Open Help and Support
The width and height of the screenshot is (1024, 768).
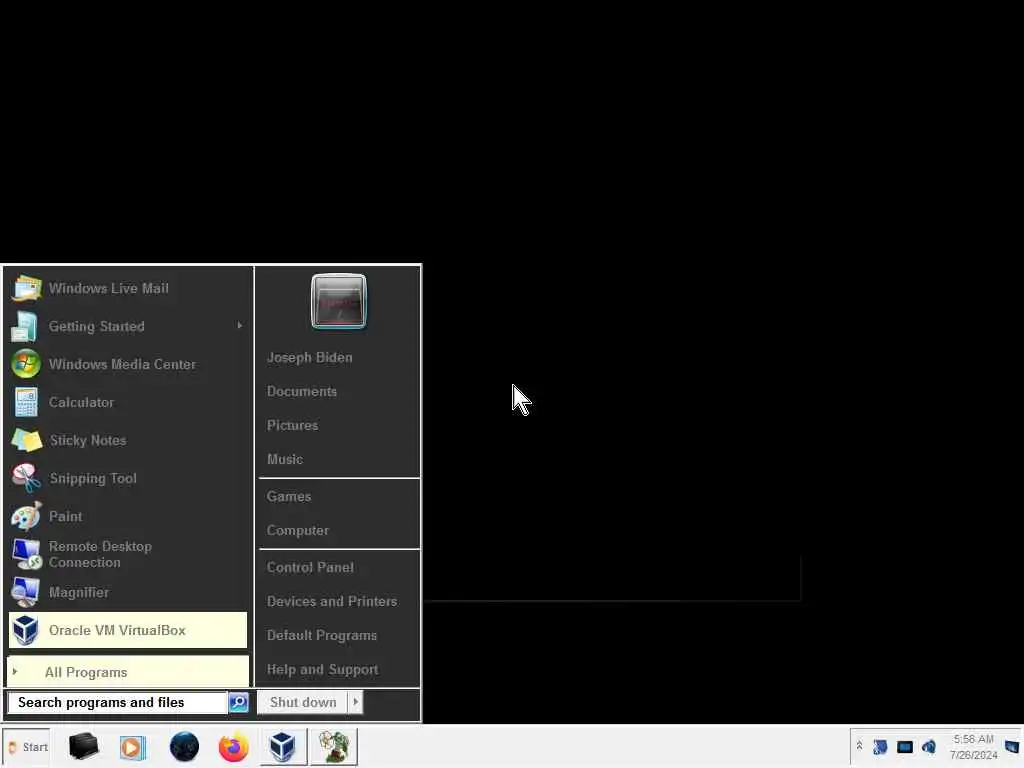[x=323, y=669]
